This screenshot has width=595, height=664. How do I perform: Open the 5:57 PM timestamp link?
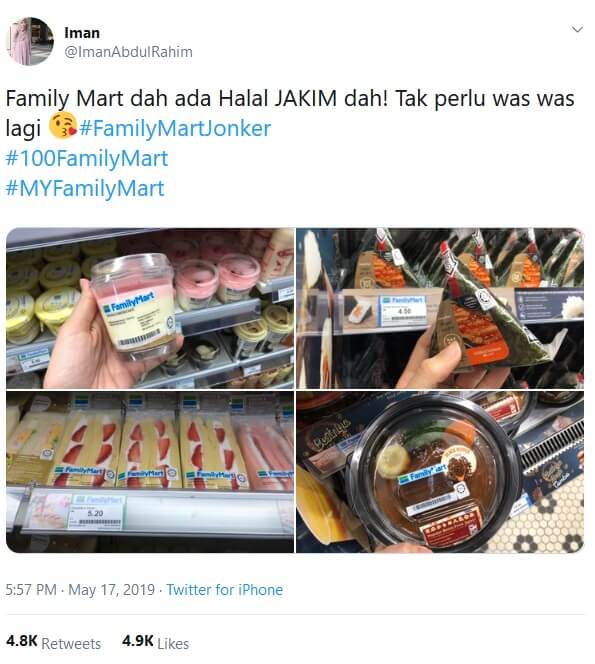coord(31,589)
